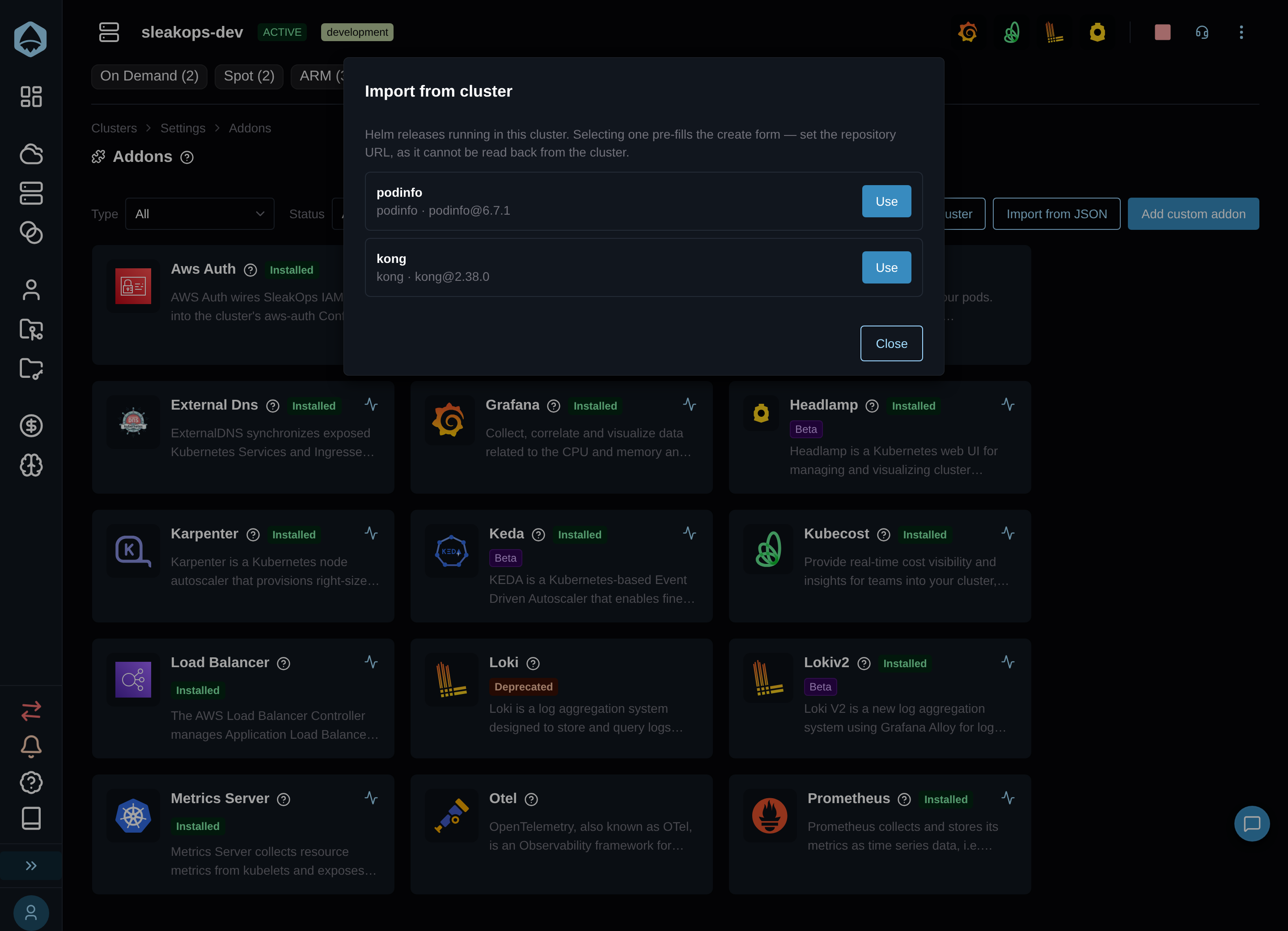The image size is (1288, 931).
Task: Click the SleakOps logo
Action: tap(31, 39)
